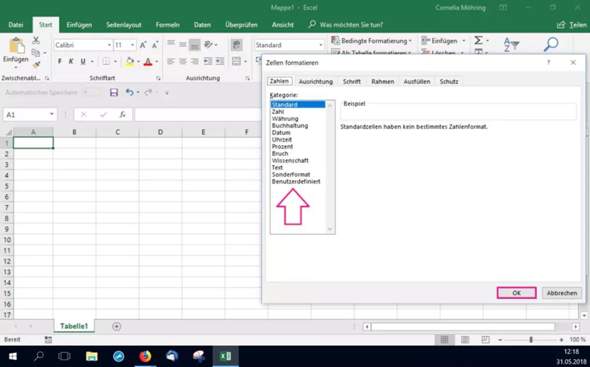Click the cut scissors icon
Screen dimensions: 590x367
[36, 40]
